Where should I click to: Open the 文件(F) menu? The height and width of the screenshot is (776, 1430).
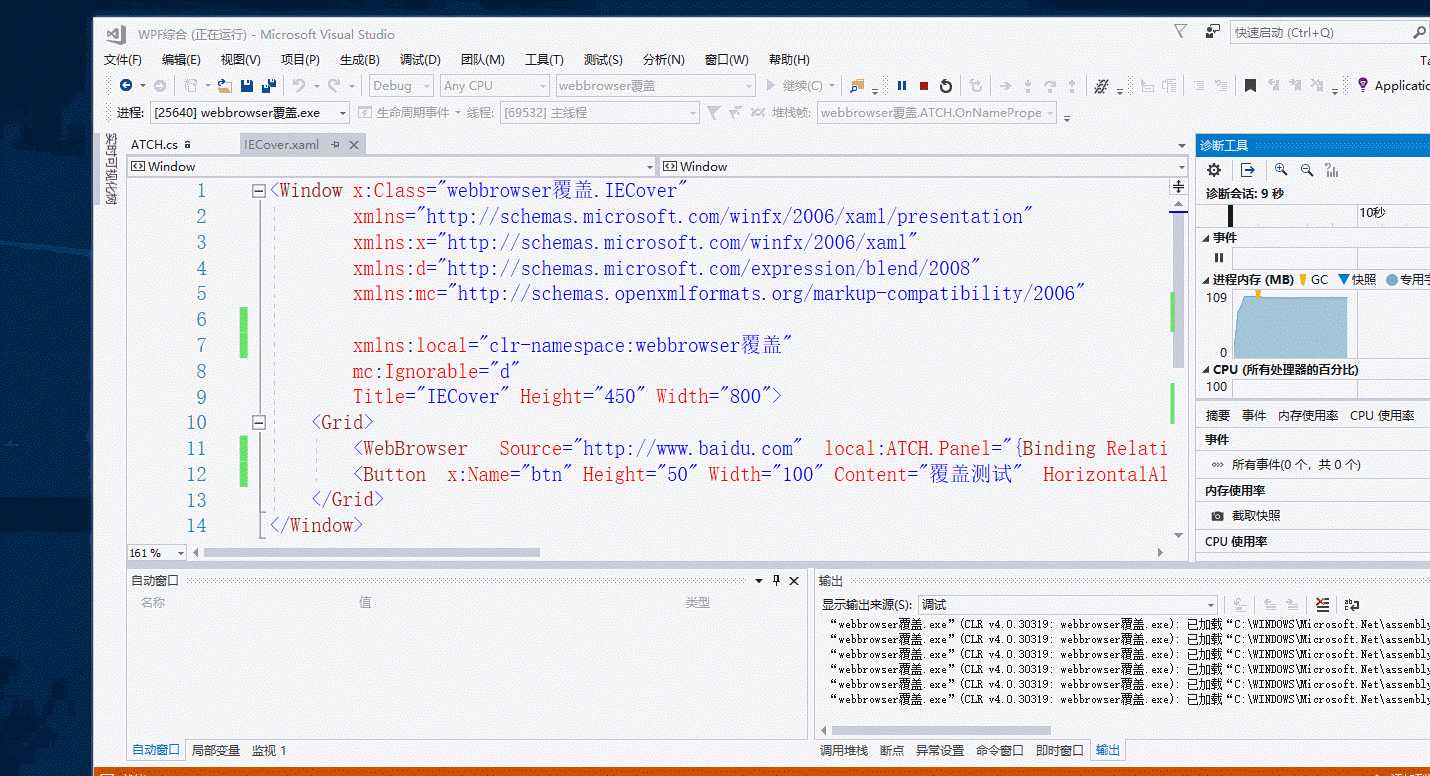[123, 60]
